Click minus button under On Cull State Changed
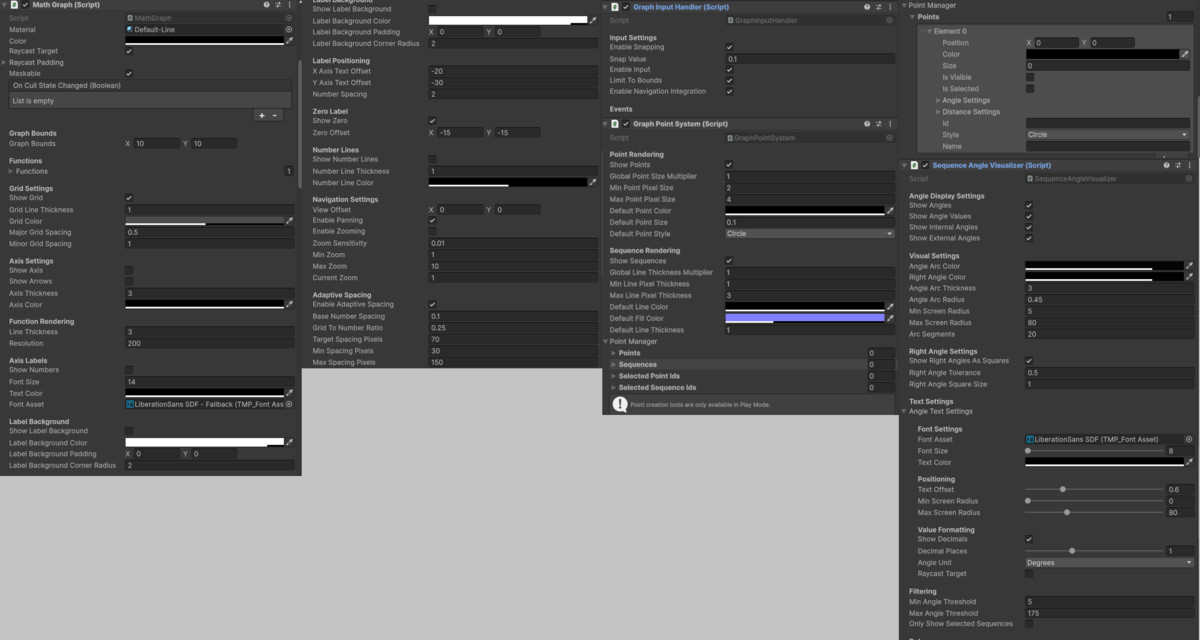 pyautogui.click(x=276, y=116)
